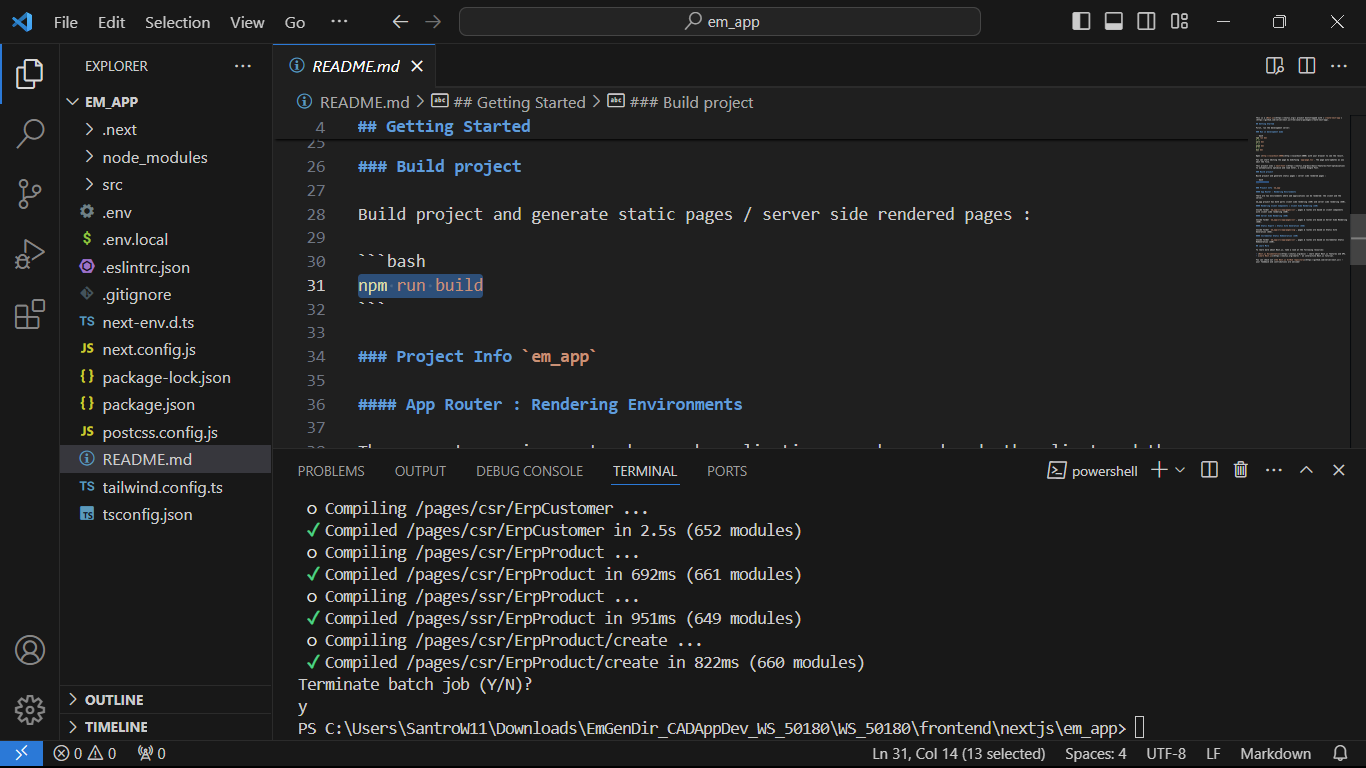Open the Edit menu
This screenshot has width=1366, height=768.
coord(112,22)
